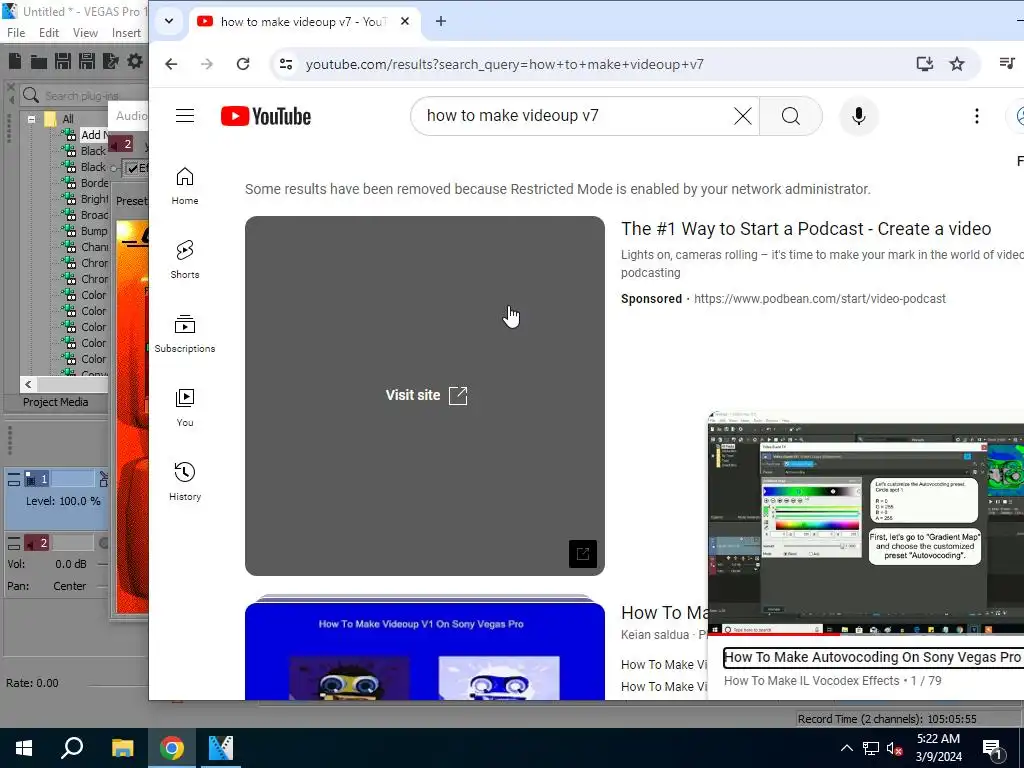Collapse the All folder in plug-in tree

[31, 119]
